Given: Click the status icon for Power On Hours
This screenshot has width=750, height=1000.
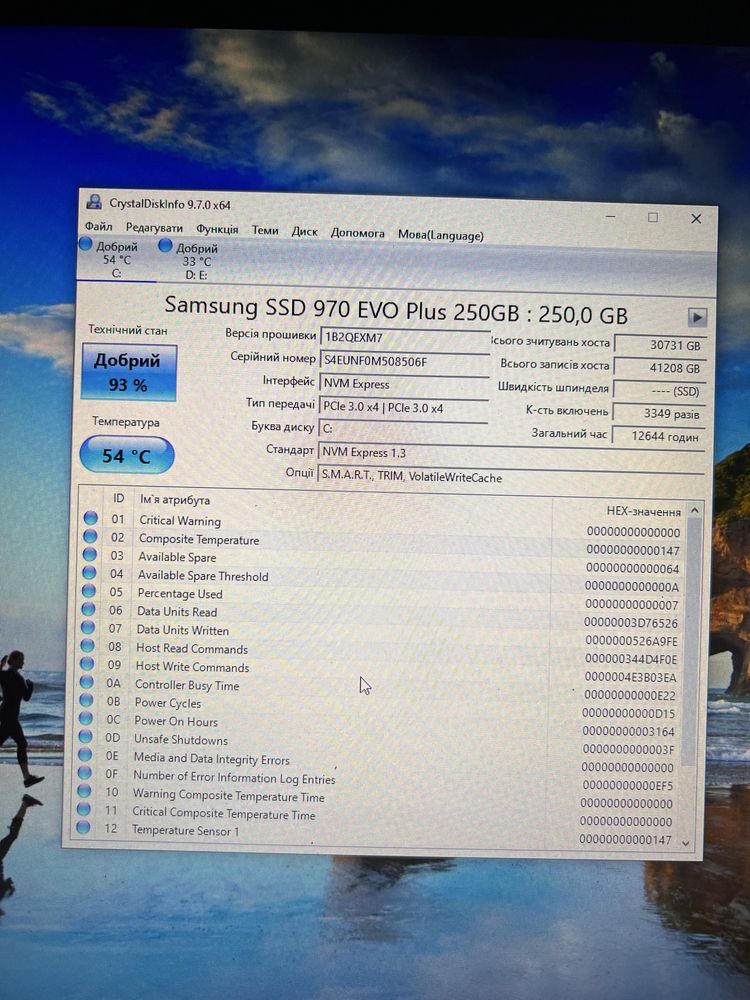Looking at the screenshot, I should (85, 718).
